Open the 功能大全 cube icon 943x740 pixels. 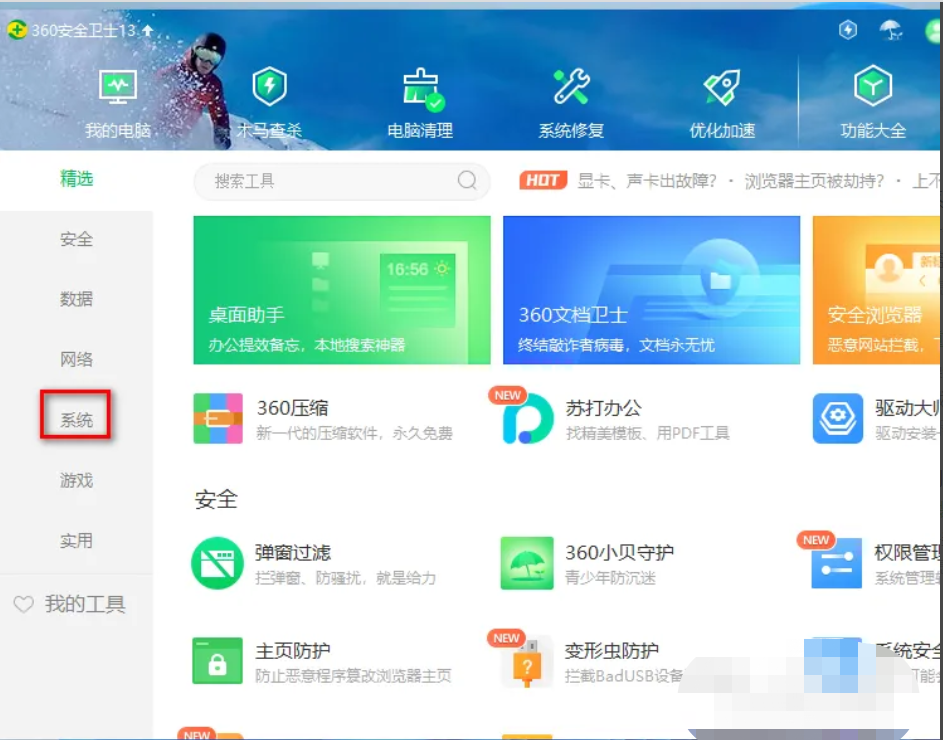[x=873, y=86]
